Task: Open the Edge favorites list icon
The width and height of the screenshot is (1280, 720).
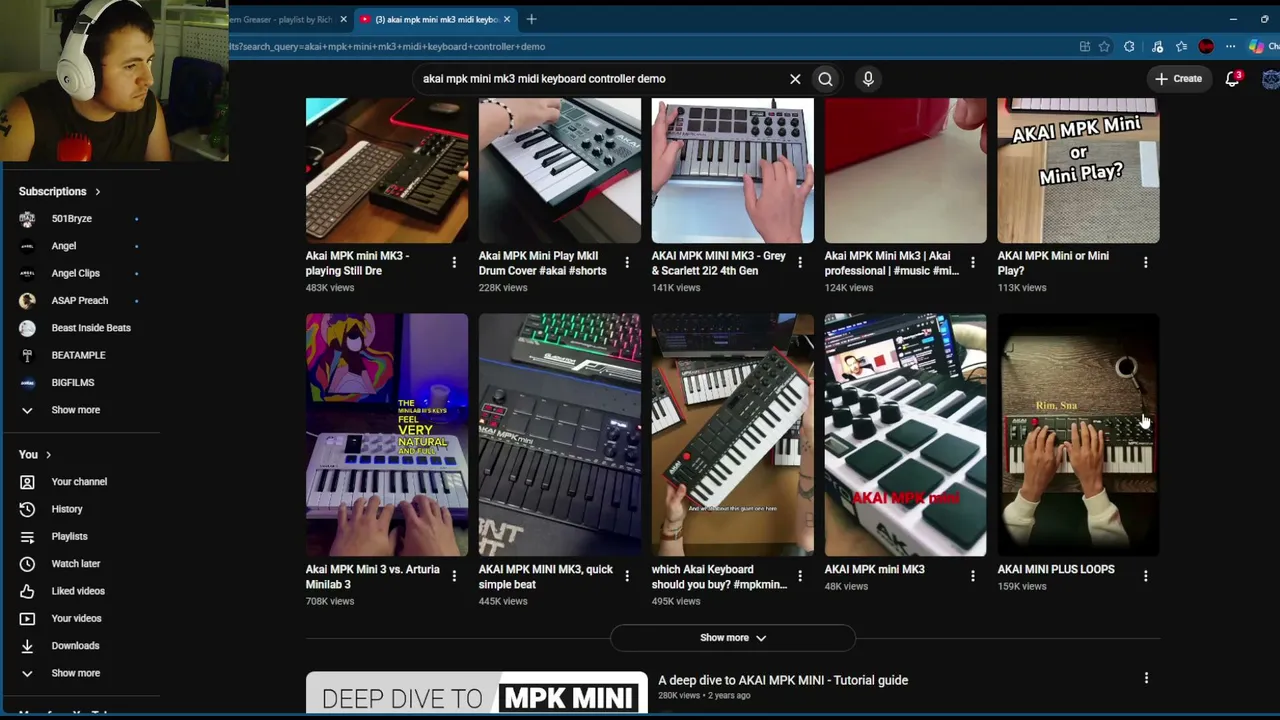Action: (1181, 46)
